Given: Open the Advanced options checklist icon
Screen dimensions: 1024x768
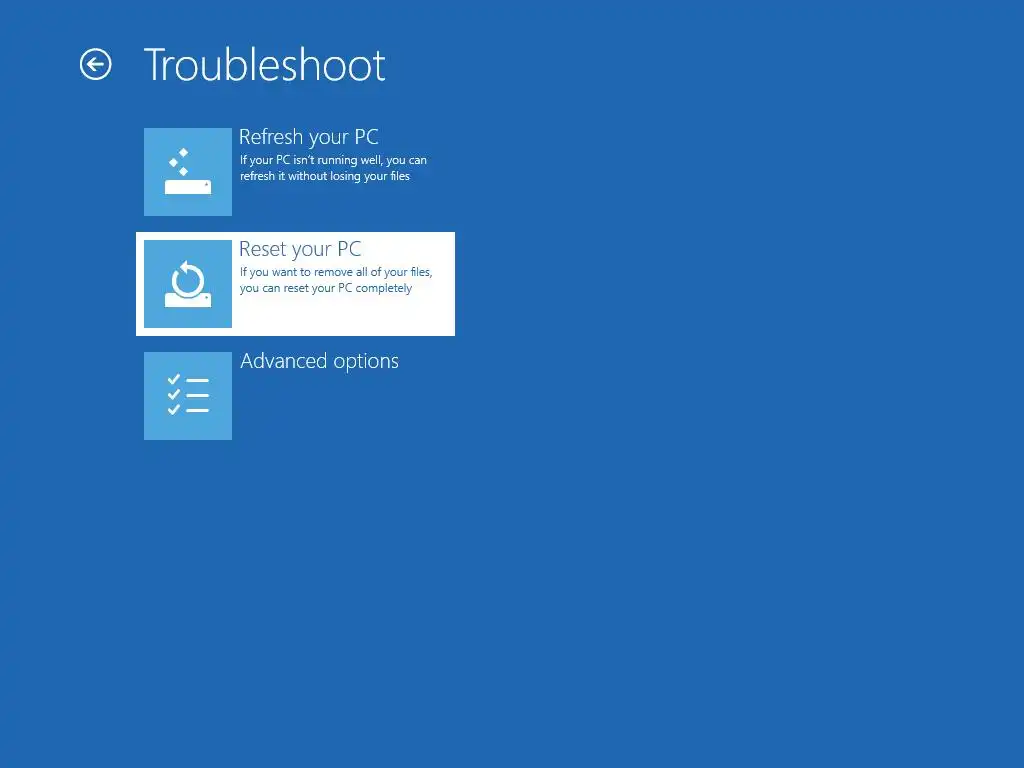Looking at the screenshot, I should (187, 396).
